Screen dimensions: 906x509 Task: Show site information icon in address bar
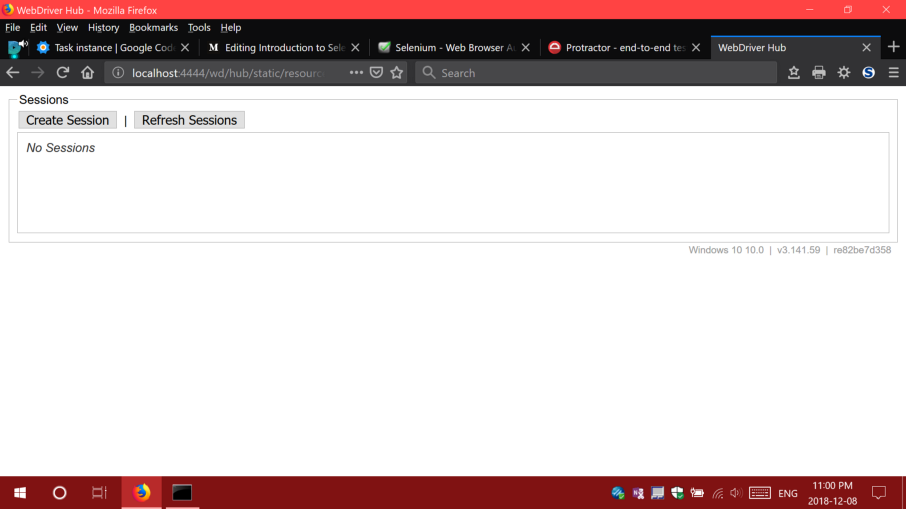[118, 73]
